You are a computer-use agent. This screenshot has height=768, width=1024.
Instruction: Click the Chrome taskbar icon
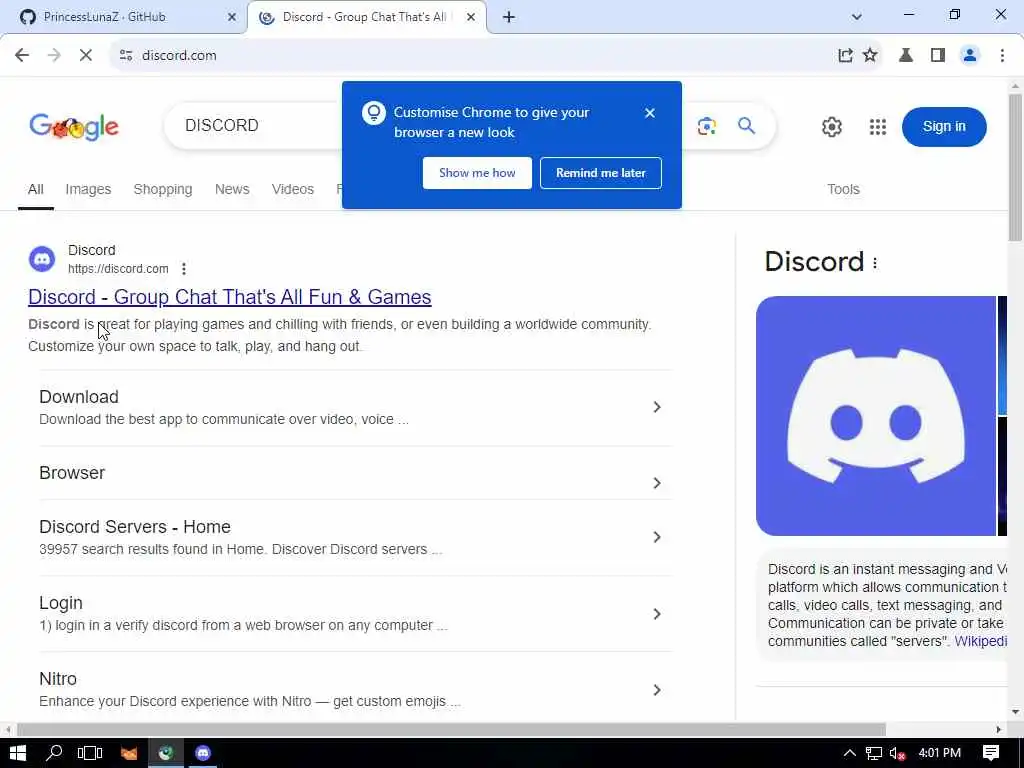tap(166, 753)
